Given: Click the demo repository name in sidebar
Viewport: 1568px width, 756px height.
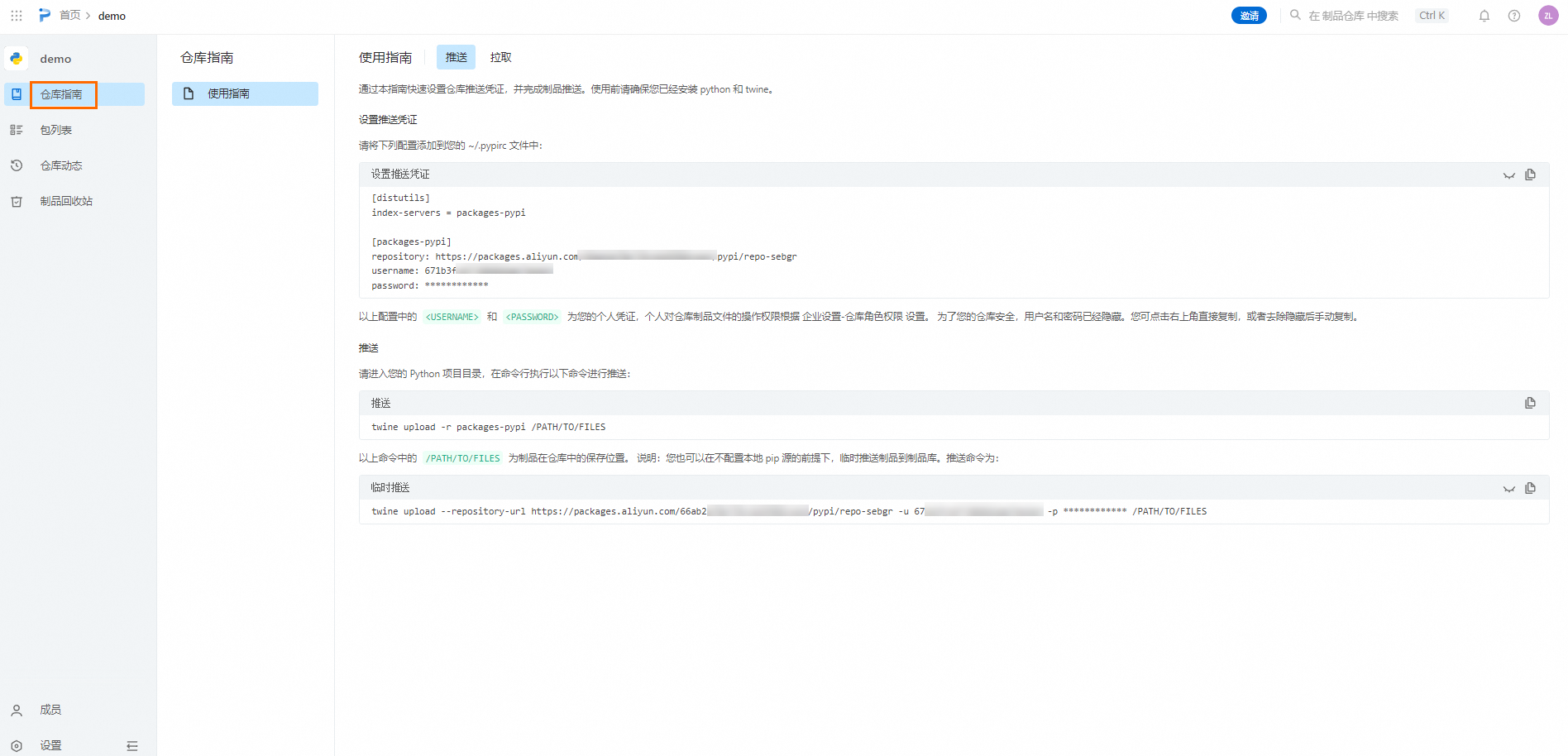Looking at the screenshot, I should point(55,59).
